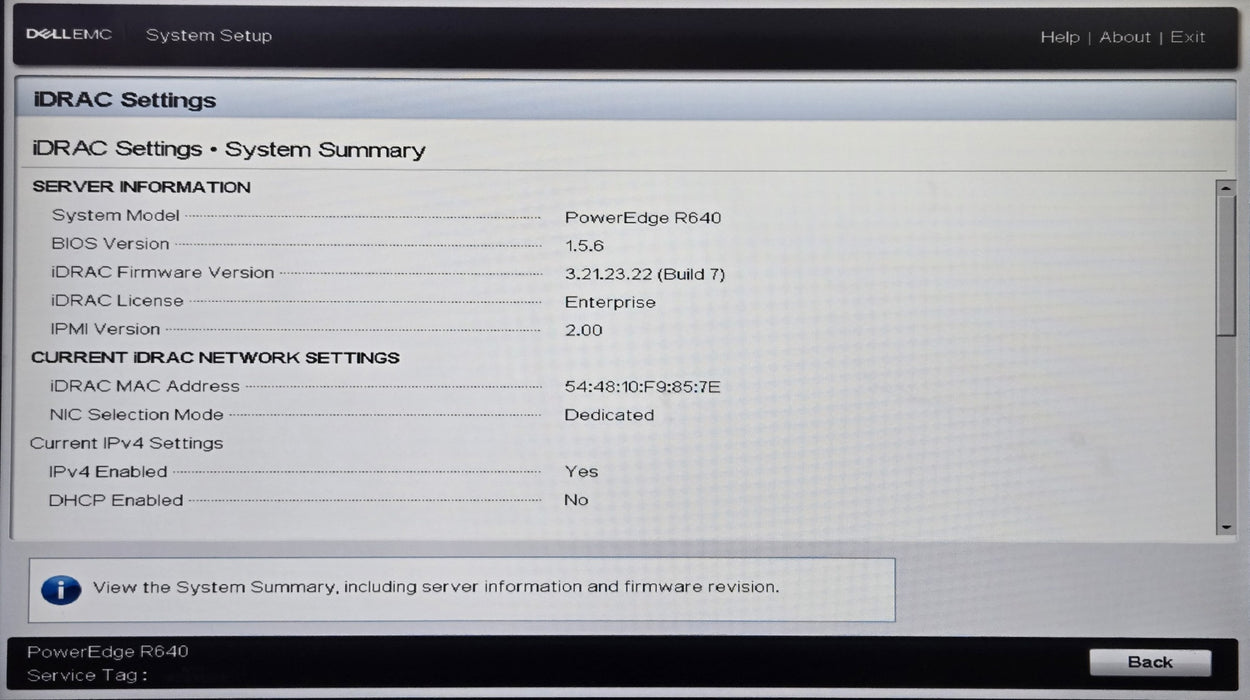Select the IPv4 Enabled value Yes
The image size is (1250, 700).
581,472
